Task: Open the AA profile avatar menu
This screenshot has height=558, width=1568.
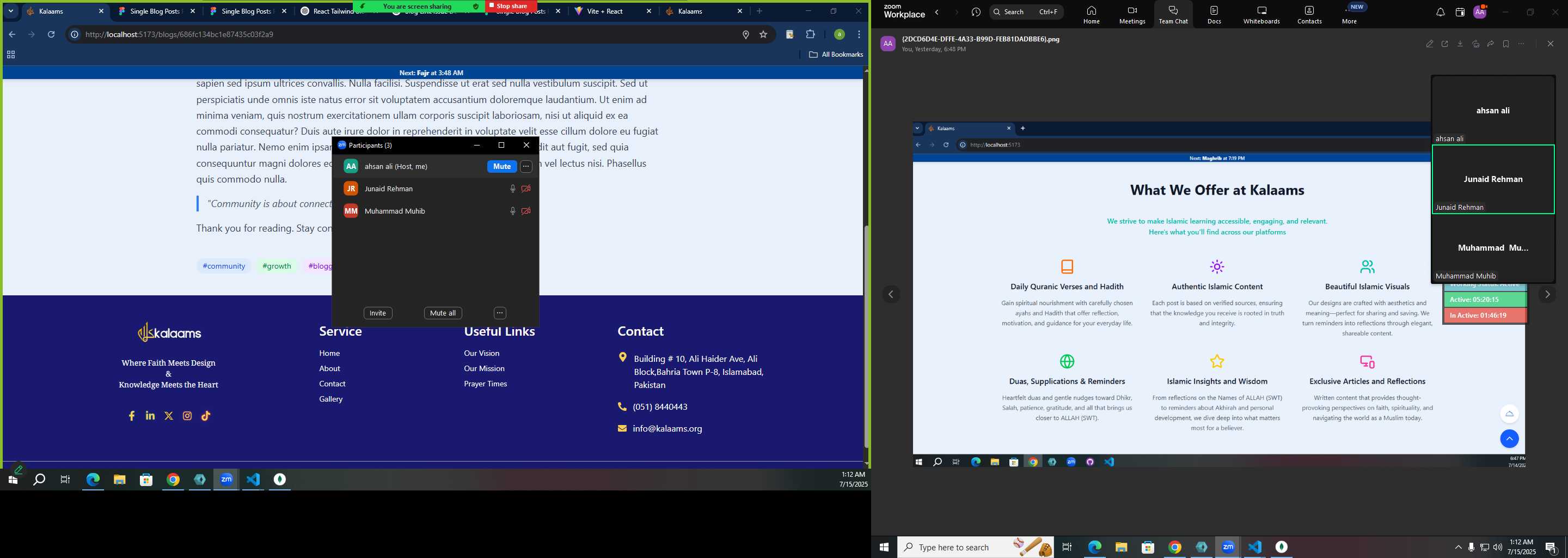Action: pos(1480,11)
